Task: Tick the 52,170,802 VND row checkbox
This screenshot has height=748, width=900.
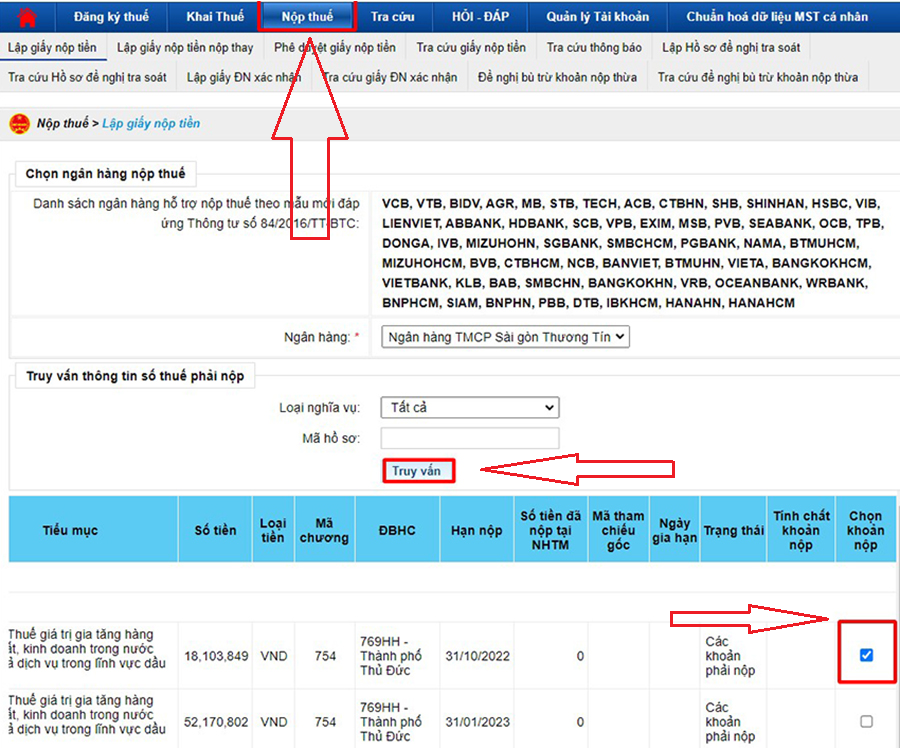Action: coord(866,721)
